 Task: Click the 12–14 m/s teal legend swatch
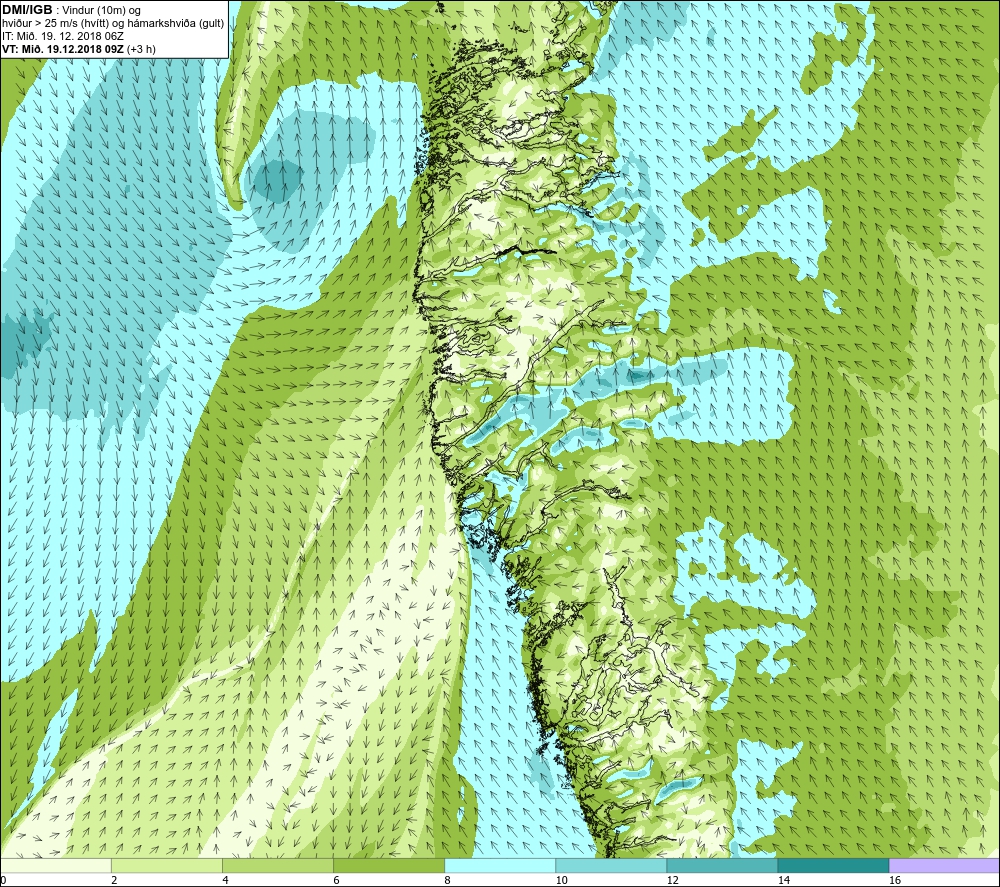coord(721,866)
